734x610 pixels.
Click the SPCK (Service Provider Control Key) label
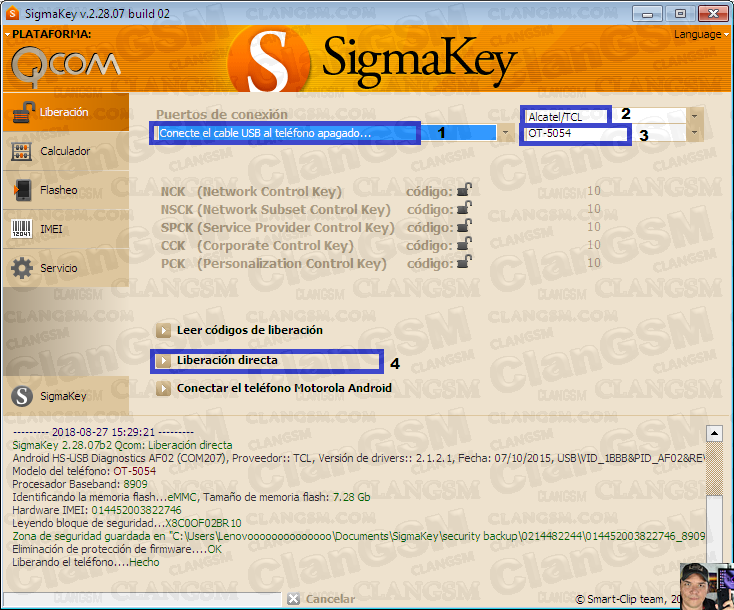(x=278, y=228)
